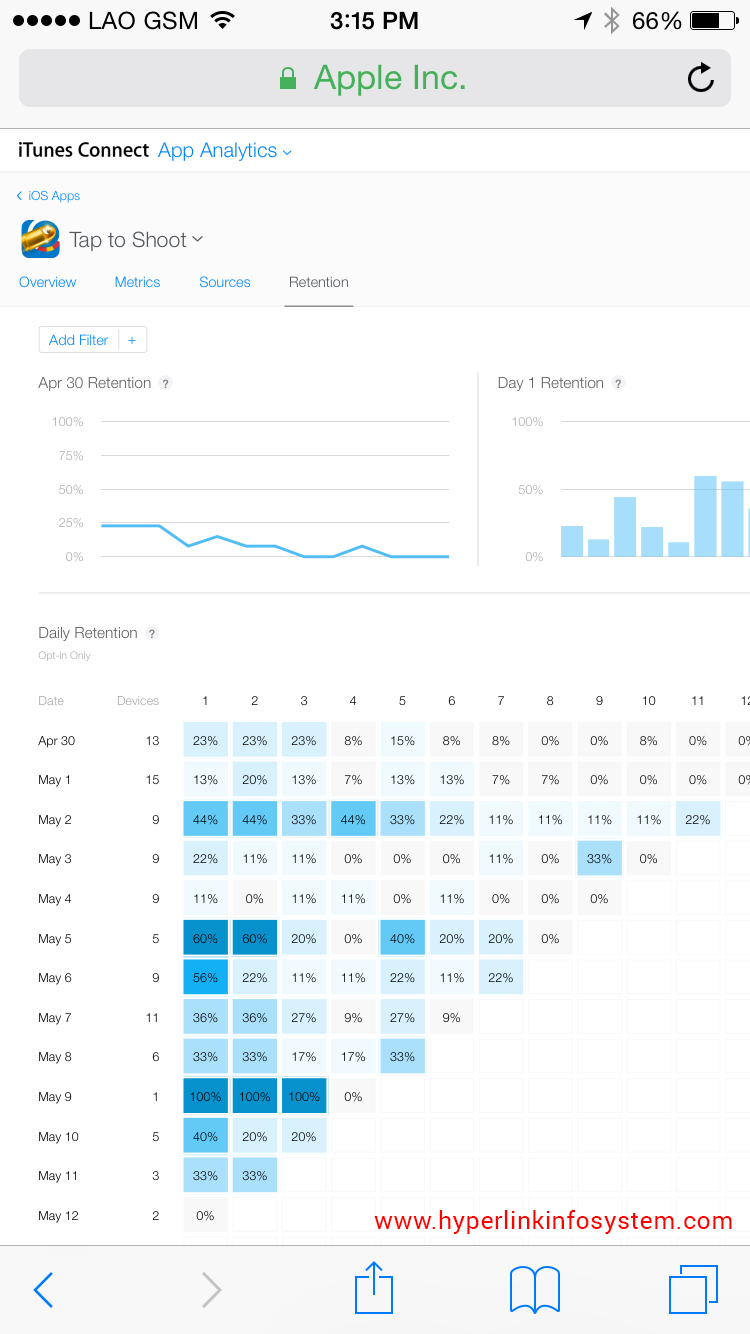Tap the 33% day 9 cell in May 3 row
This screenshot has height=1334, width=750.
[600, 859]
